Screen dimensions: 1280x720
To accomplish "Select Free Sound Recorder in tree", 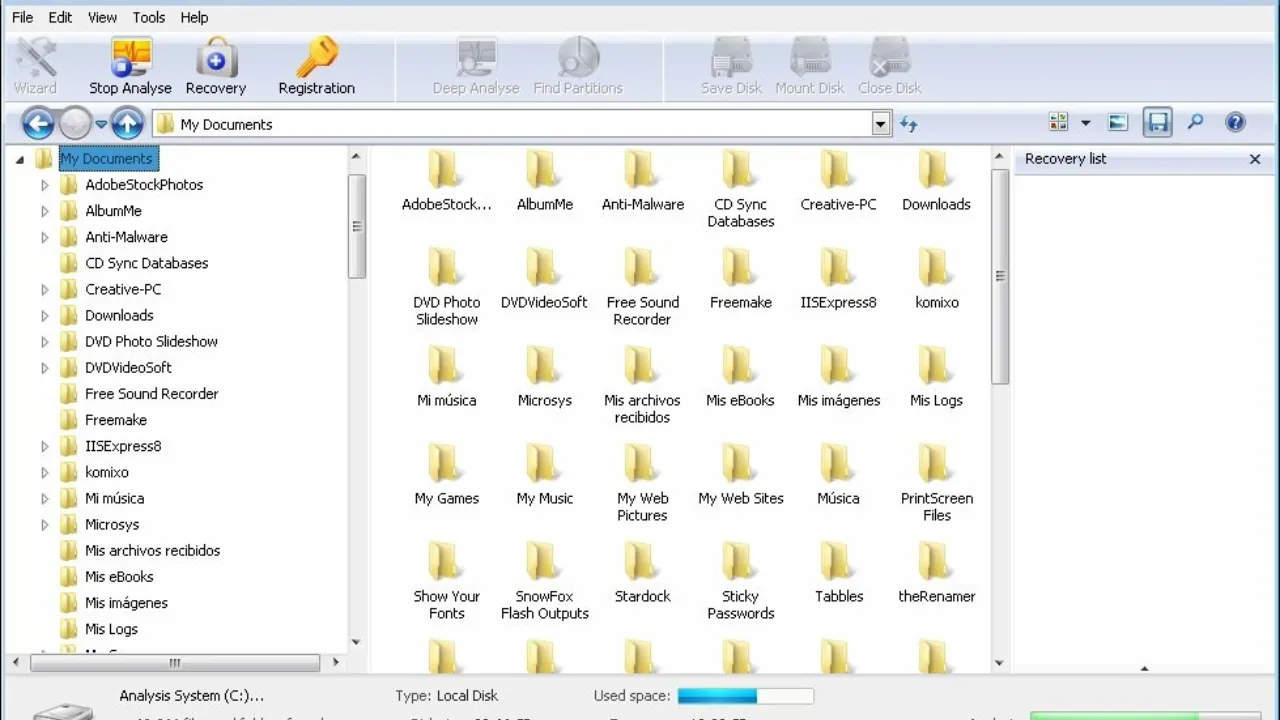I will click(x=152, y=394).
